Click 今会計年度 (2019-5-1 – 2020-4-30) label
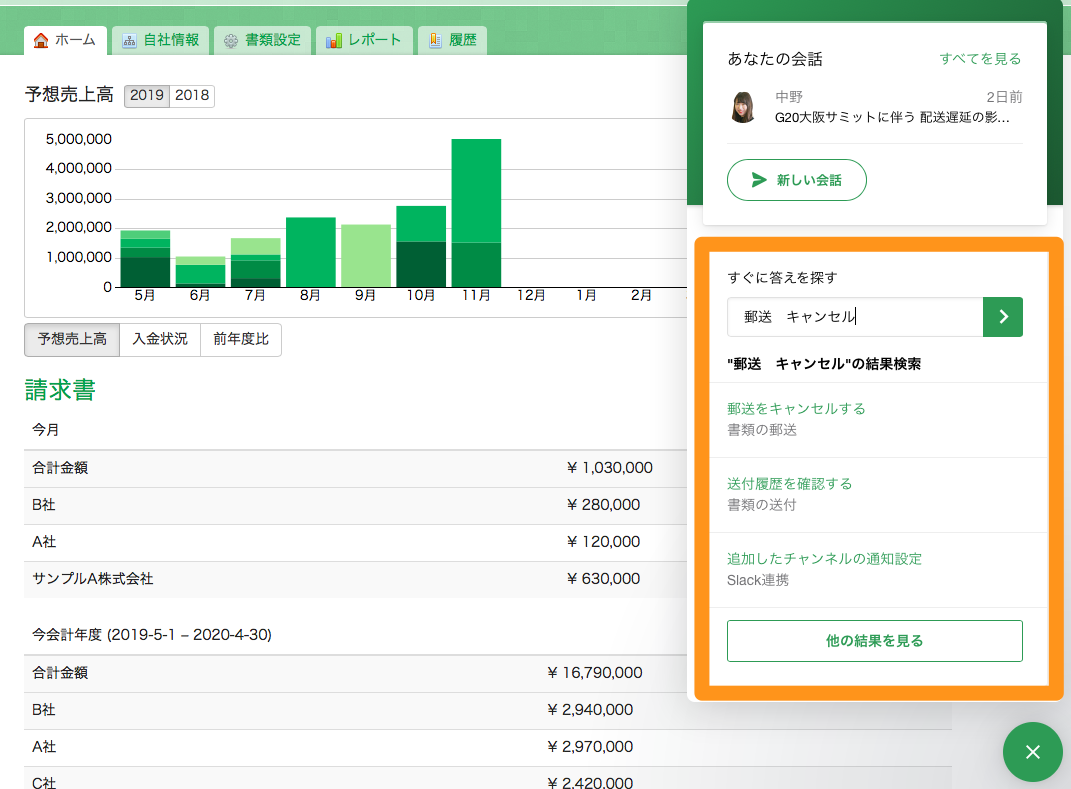The width and height of the screenshot is (1071, 789). pyautogui.click(x=152, y=635)
